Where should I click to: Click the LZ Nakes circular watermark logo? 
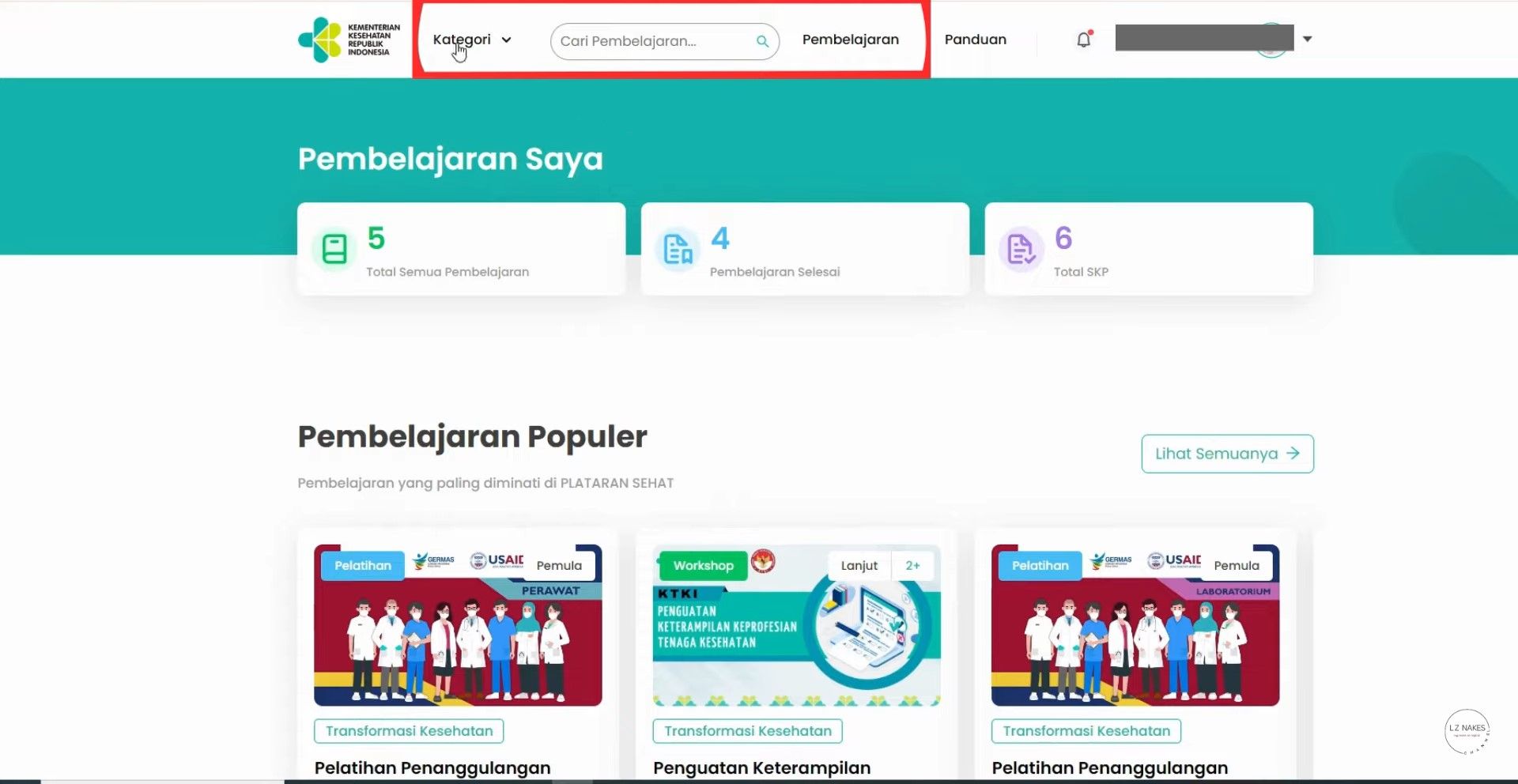click(x=1467, y=731)
